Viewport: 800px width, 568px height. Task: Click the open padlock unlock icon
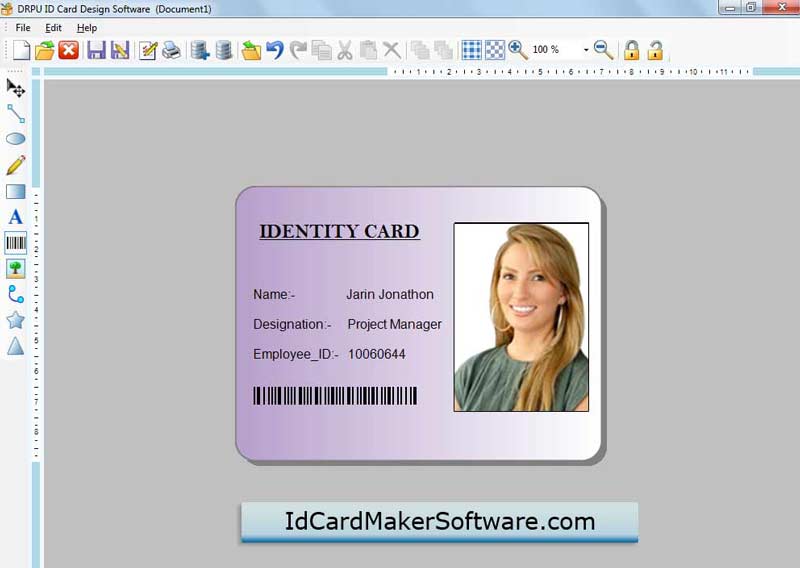(x=655, y=50)
